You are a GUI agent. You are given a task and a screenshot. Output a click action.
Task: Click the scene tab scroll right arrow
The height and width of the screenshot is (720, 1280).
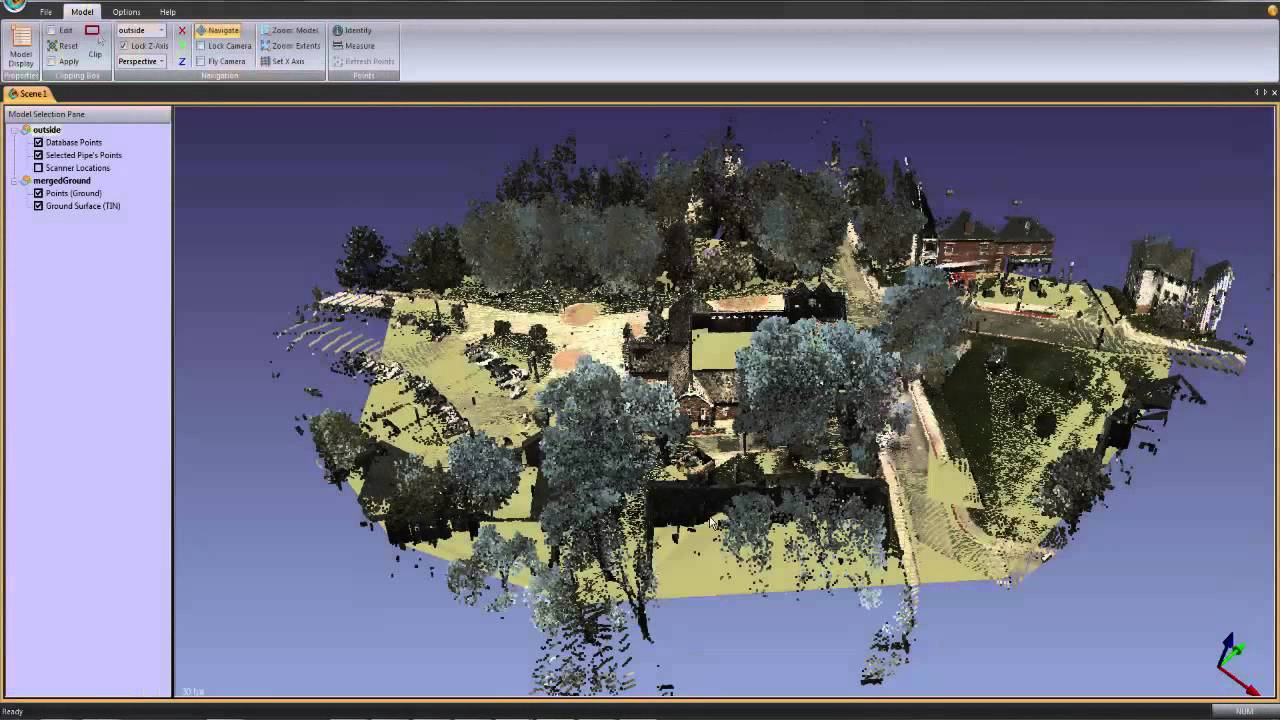click(1265, 93)
